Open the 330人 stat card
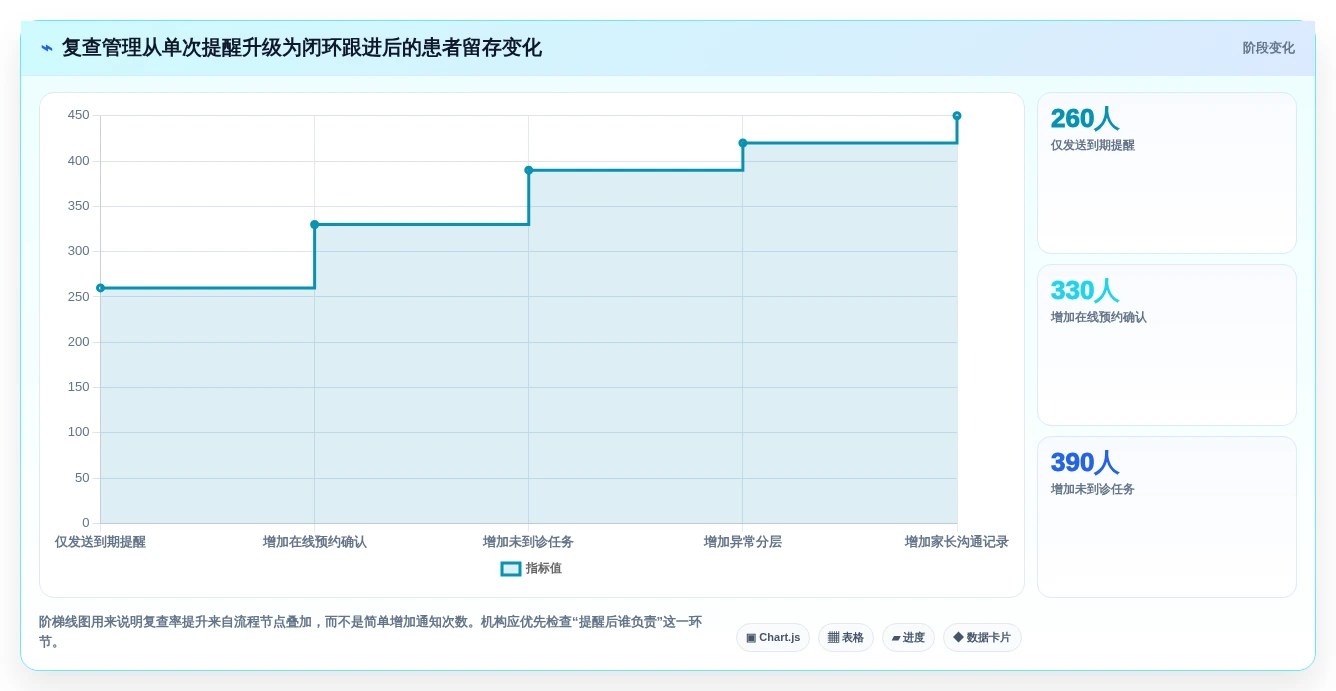 point(1167,345)
